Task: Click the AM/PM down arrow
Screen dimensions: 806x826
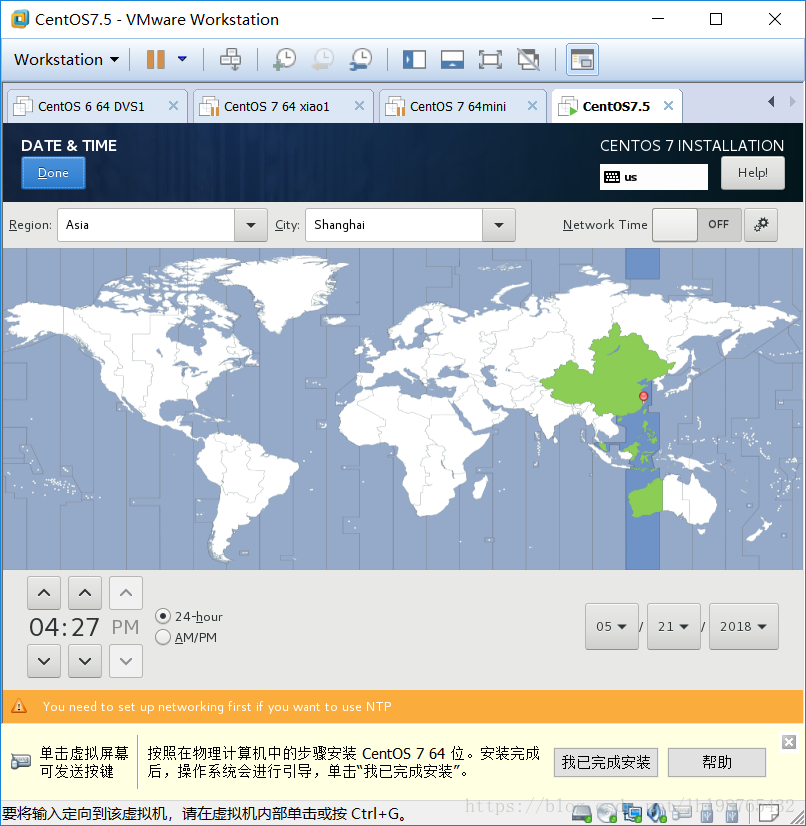Action: tap(126, 661)
